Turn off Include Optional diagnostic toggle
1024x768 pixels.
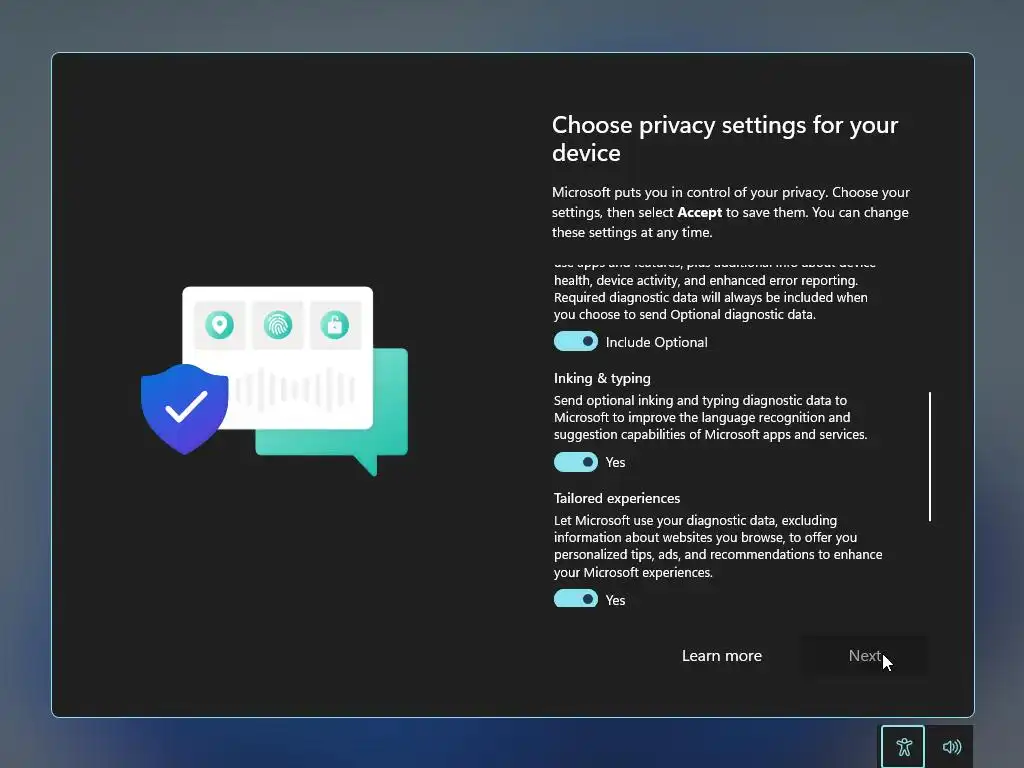(575, 342)
